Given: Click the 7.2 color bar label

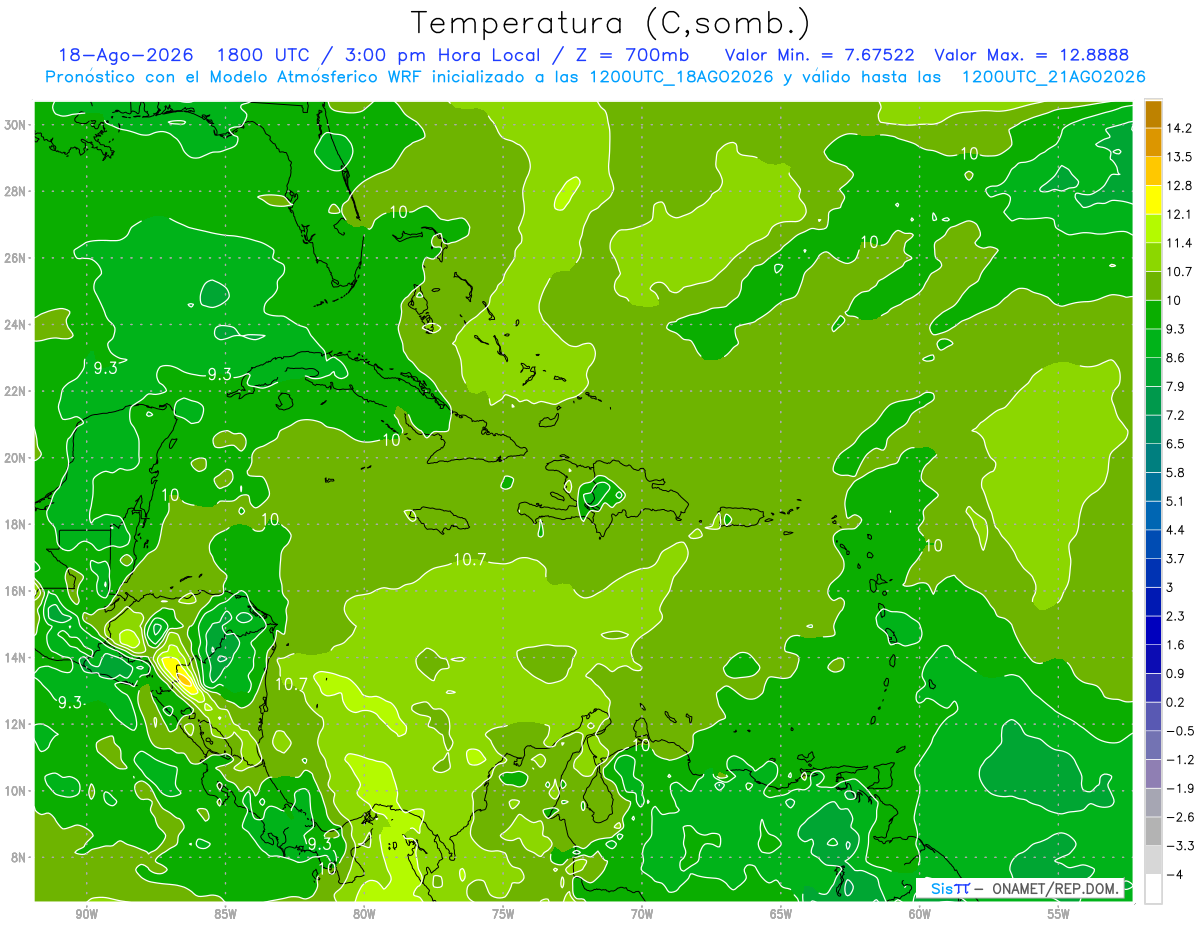Looking at the screenshot, I should pyautogui.click(x=1176, y=415).
